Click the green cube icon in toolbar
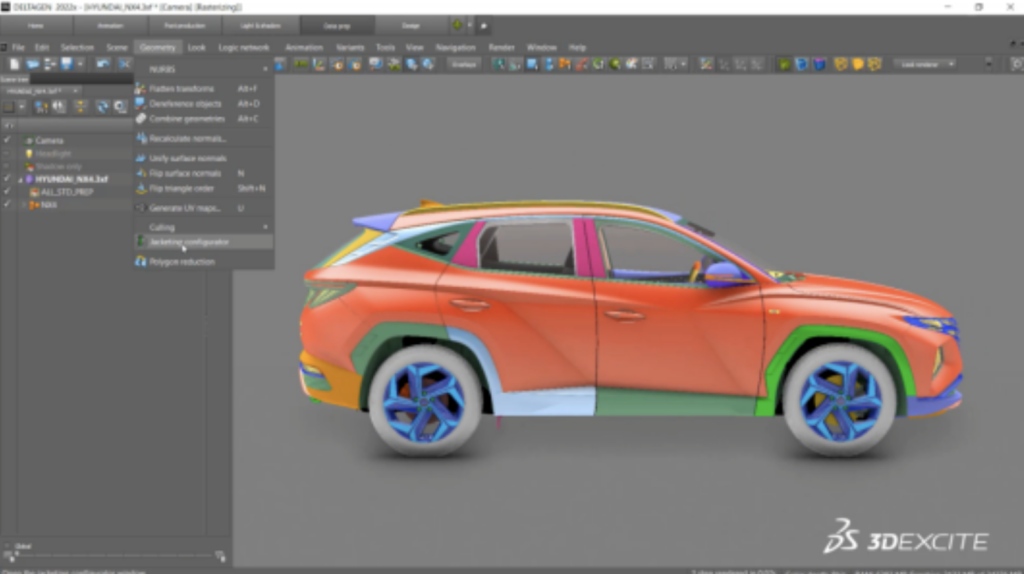The width and height of the screenshot is (1024, 574). click(785, 64)
